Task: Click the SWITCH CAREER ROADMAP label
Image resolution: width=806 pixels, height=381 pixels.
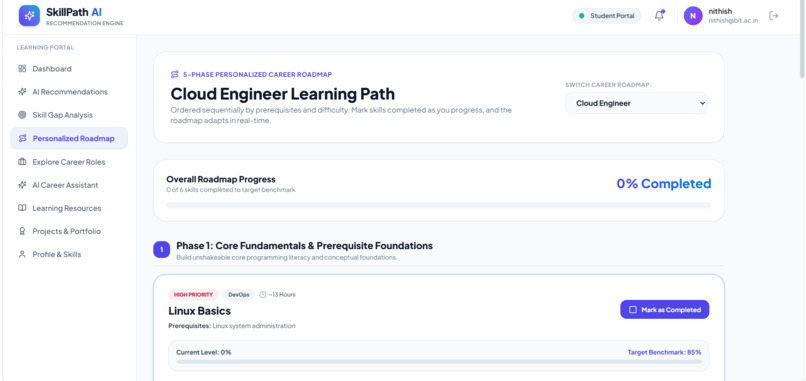Action: [608, 85]
